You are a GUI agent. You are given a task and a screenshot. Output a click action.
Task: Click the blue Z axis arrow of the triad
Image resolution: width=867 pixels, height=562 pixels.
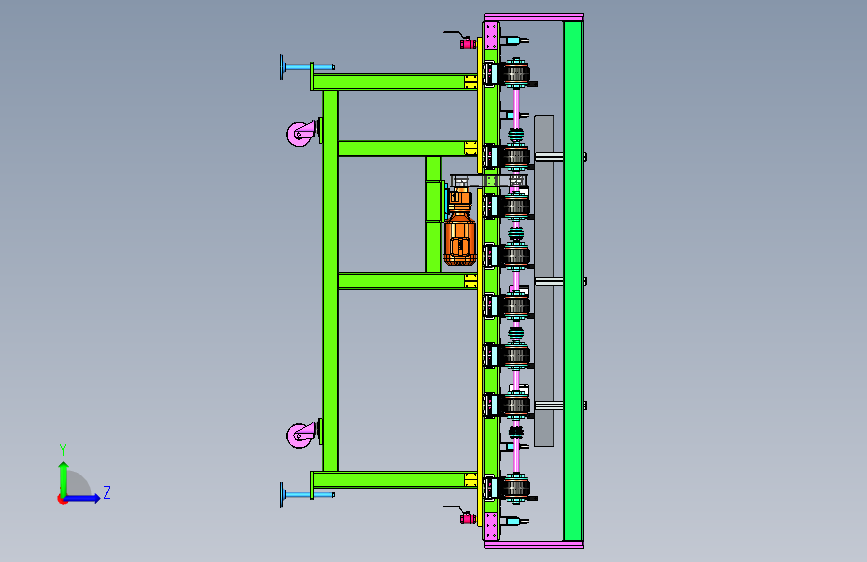point(83,498)
